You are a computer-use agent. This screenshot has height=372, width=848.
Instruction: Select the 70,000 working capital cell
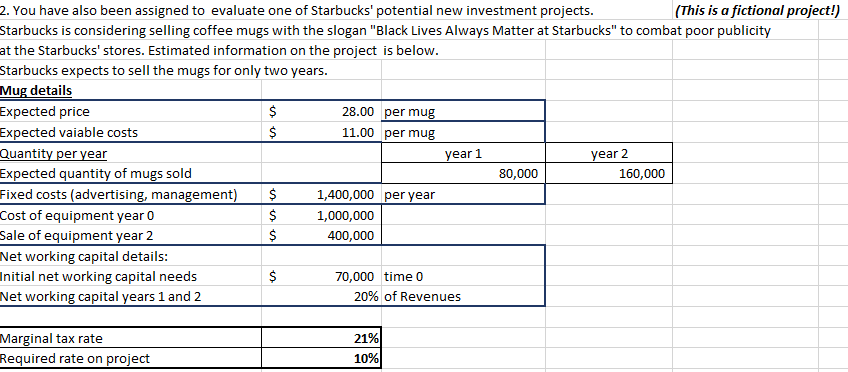(322, 276)
